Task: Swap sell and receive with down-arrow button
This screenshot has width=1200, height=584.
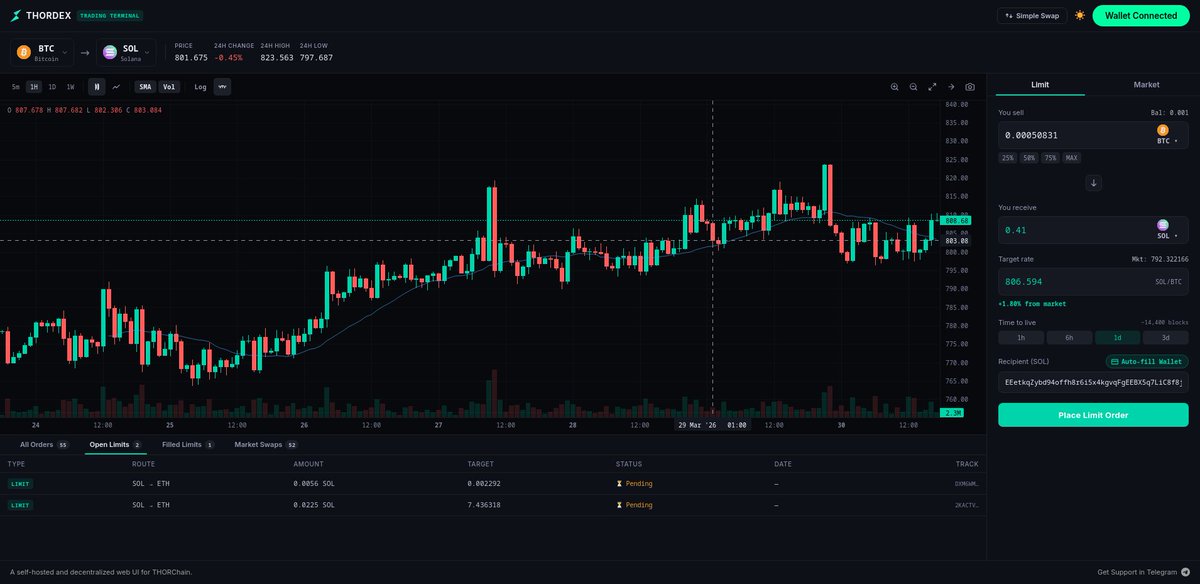Action: (x=1093, y=183)
